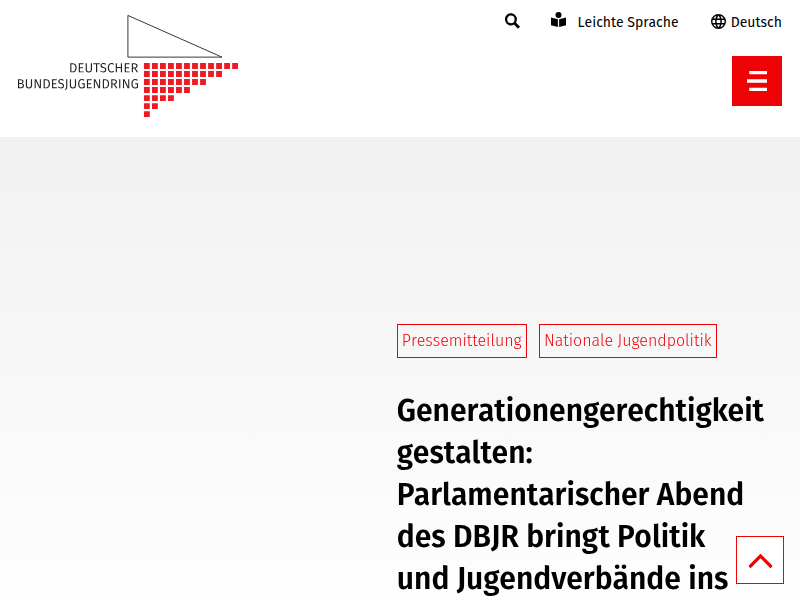The image size is (800, 600).
Task: Click the scroll-to-top arrow button
Action: click(760, 560)
